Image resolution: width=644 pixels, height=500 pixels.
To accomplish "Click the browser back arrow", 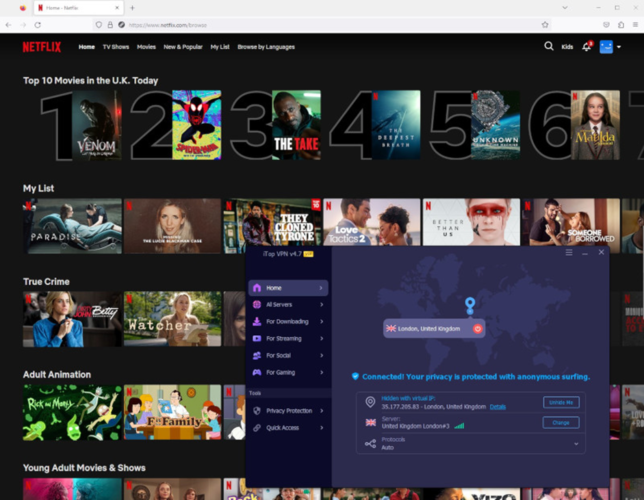I will (8, 25).
